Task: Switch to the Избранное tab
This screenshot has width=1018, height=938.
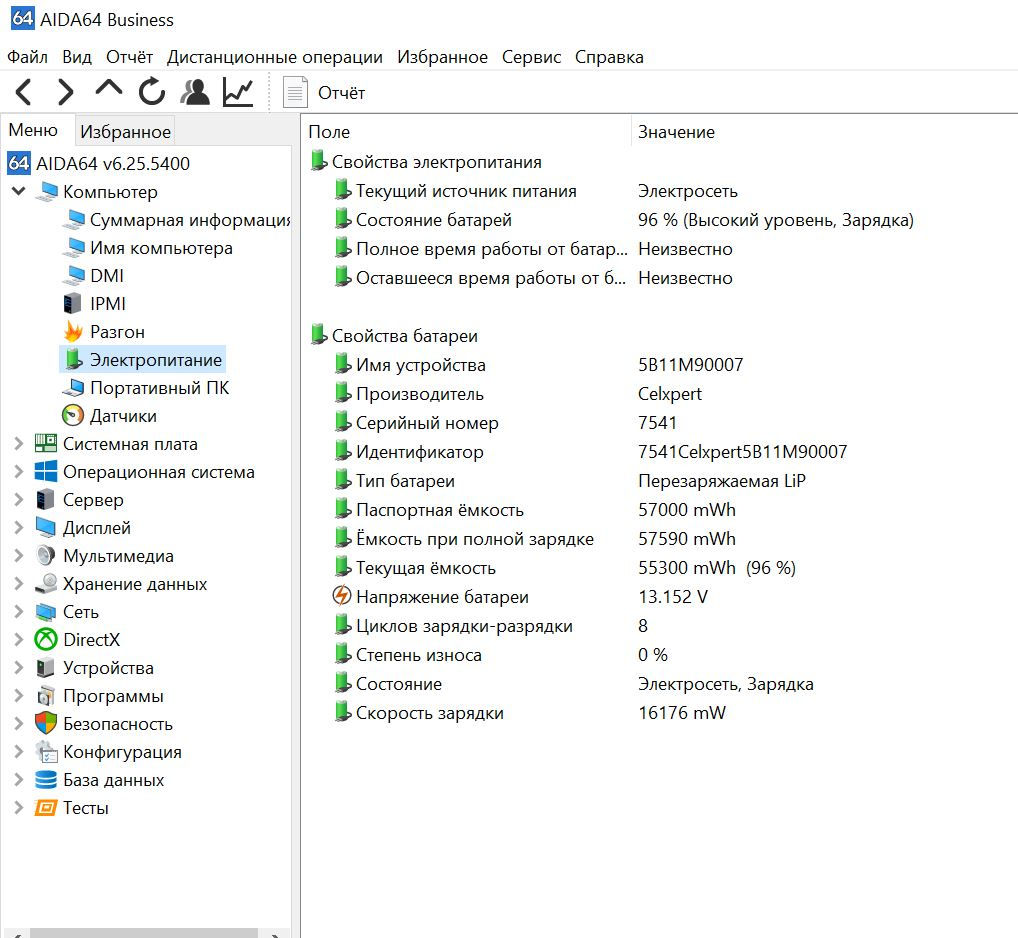Action: point(125,131)
